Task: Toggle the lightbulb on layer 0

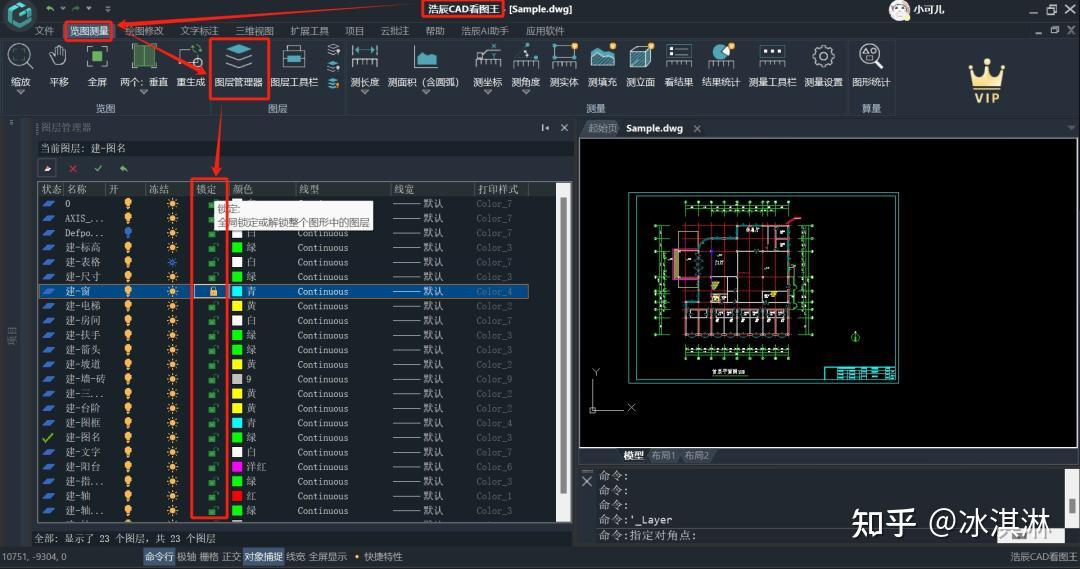Action: (x=128, y=204)
